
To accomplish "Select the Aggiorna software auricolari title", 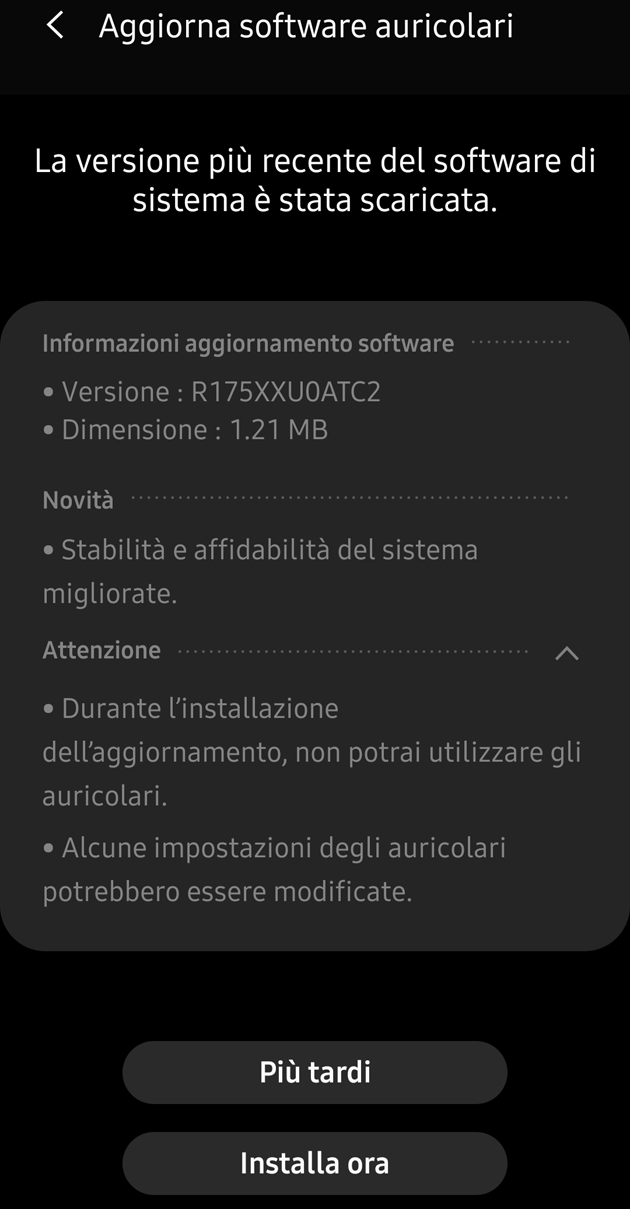I will tap(306, 27).
